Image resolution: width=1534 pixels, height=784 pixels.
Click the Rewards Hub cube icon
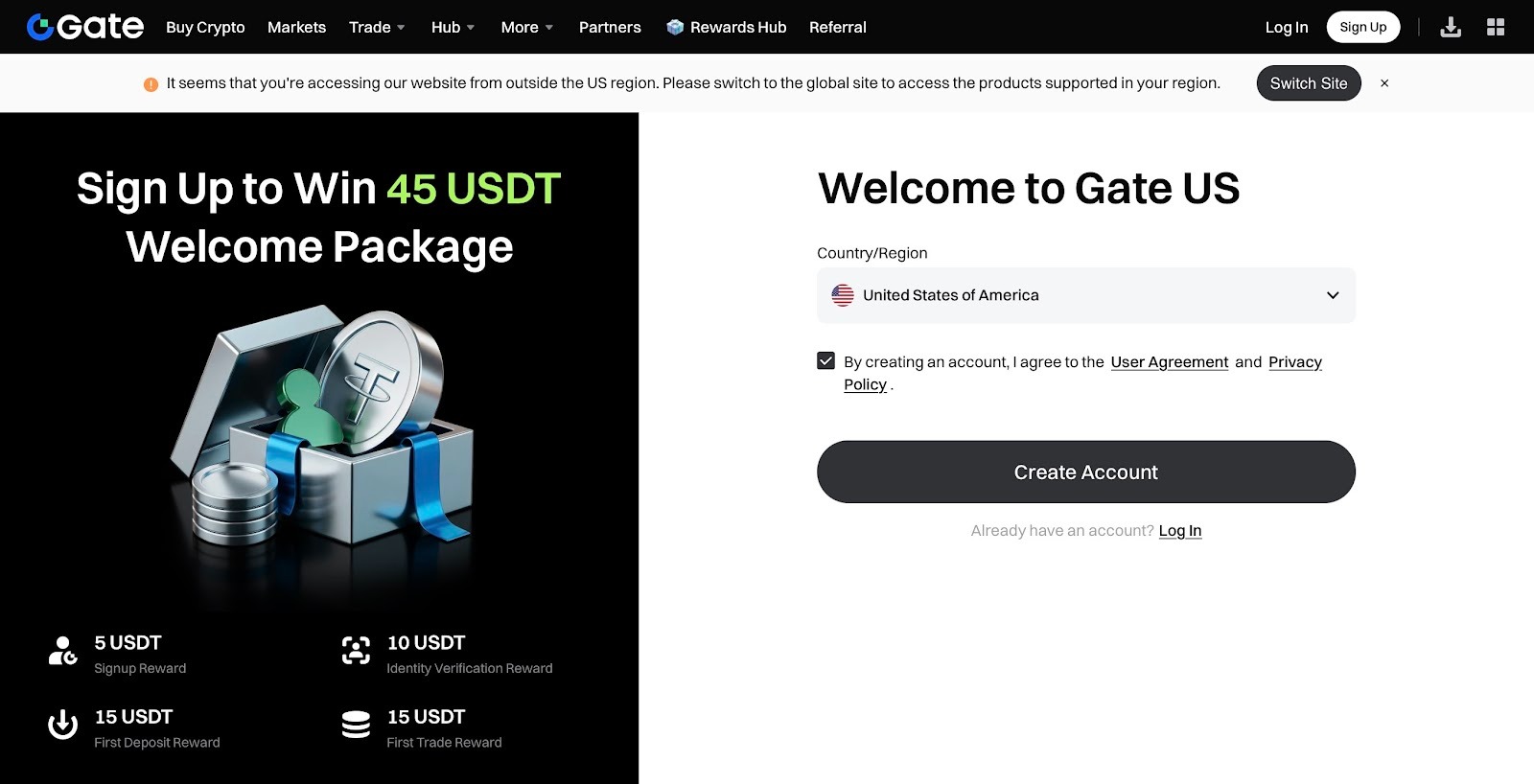click(675, 27)
